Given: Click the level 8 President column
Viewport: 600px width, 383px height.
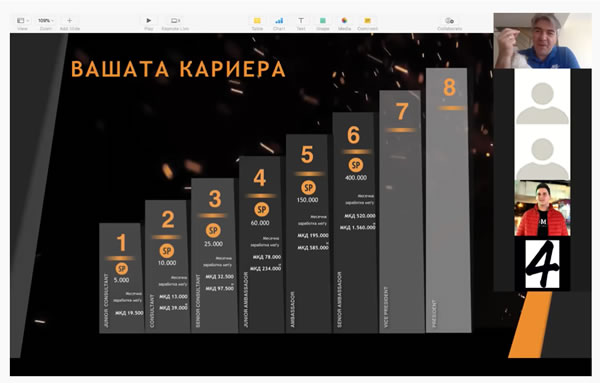Looking at the screenshot, I should tap(448, 200).
